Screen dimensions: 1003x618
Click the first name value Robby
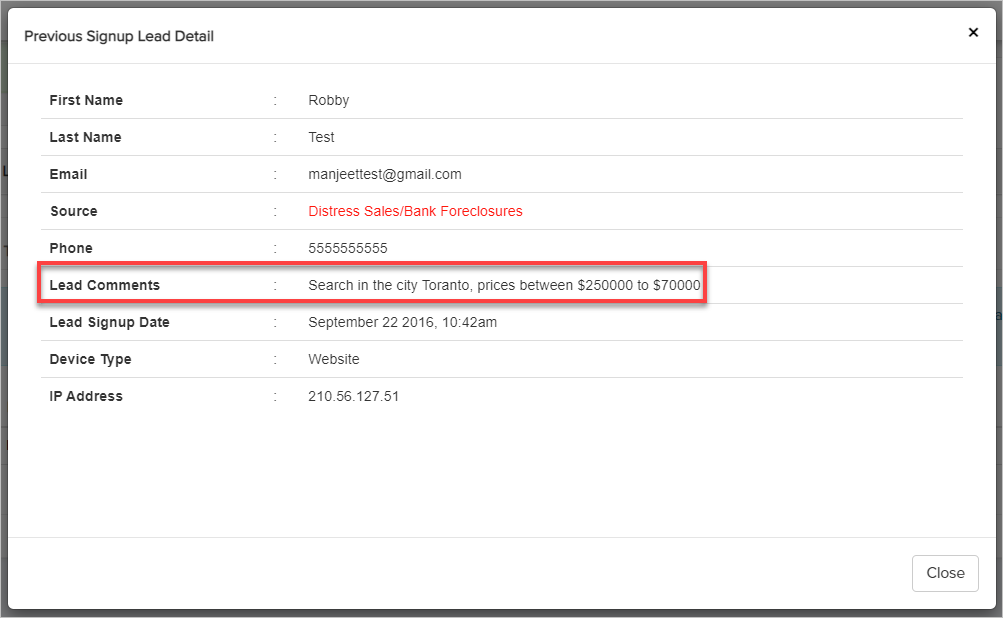click(x=328, y=100)
